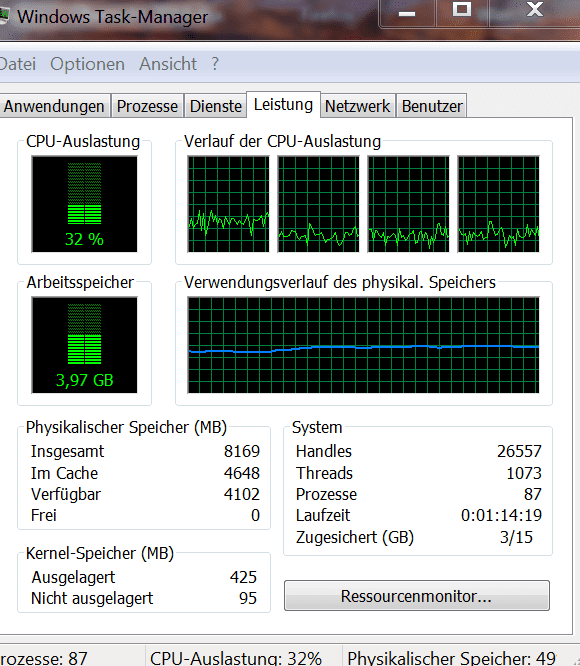Switch to the Benutzer tab
580x666 pixels.
(432, 106)
